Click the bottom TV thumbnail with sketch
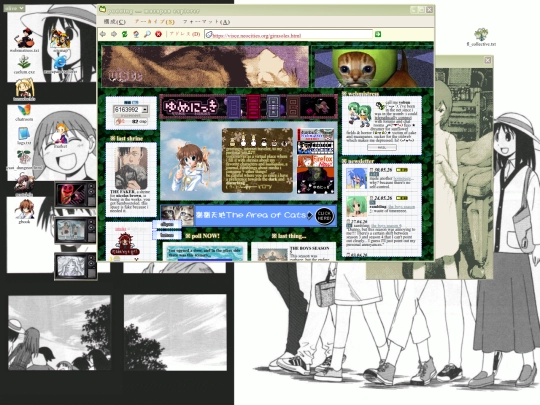This screenshot has height=405, width=540. [x=75, y=266]
